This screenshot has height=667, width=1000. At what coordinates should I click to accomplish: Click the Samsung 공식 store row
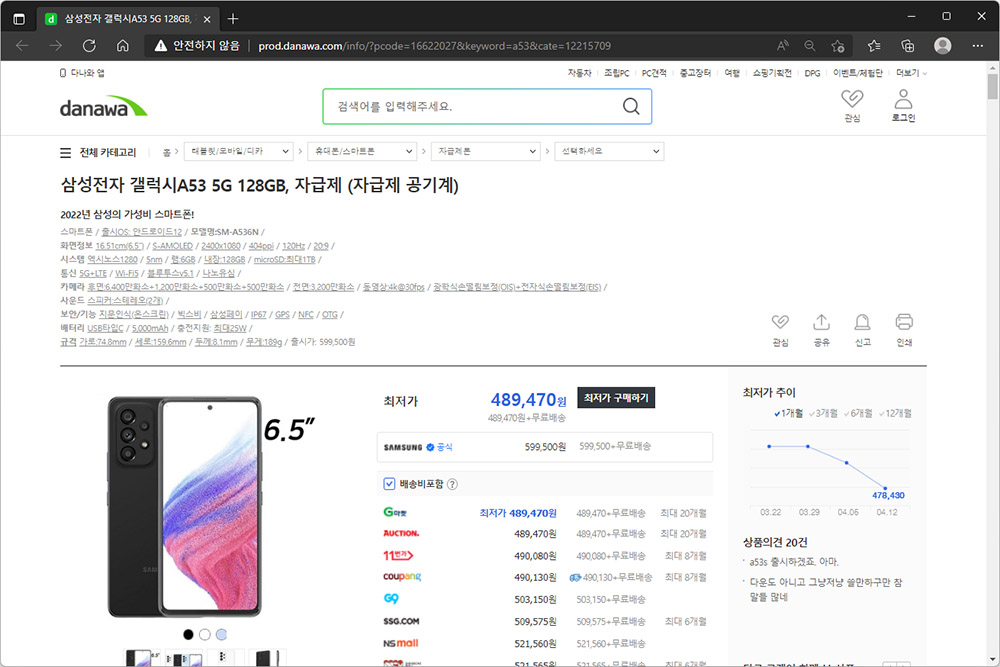(x=545, y=447)
